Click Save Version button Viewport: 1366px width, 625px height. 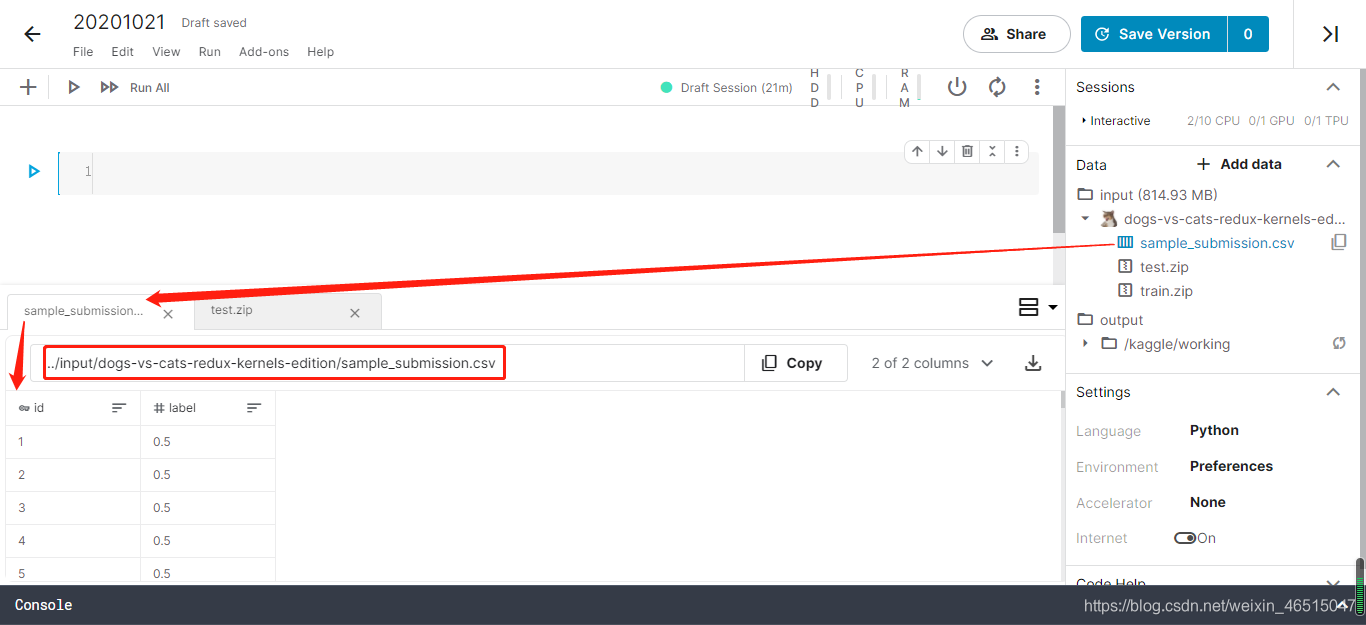coord(1154,34)
